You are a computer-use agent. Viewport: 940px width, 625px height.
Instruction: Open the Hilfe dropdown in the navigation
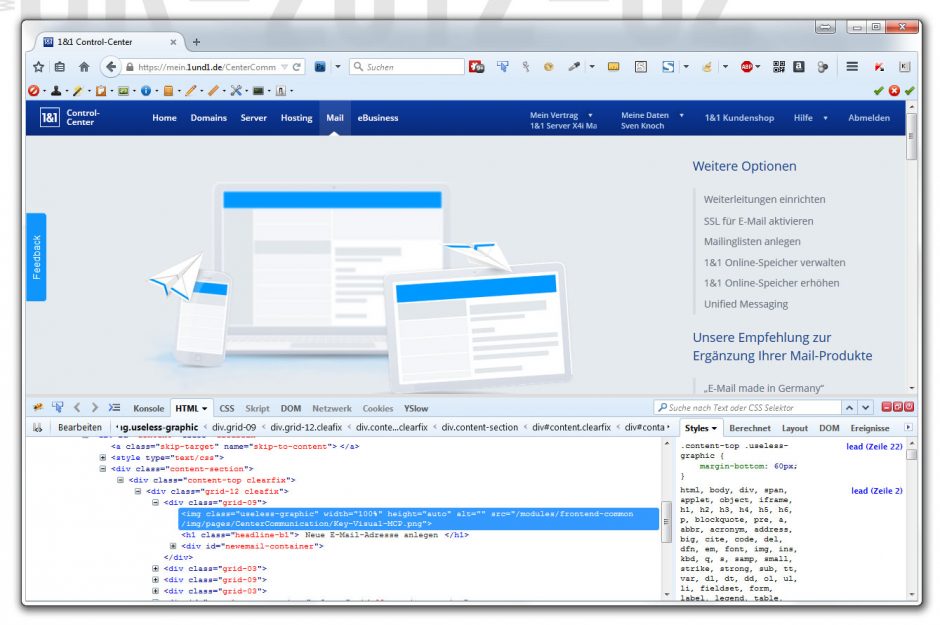point(825,118)
